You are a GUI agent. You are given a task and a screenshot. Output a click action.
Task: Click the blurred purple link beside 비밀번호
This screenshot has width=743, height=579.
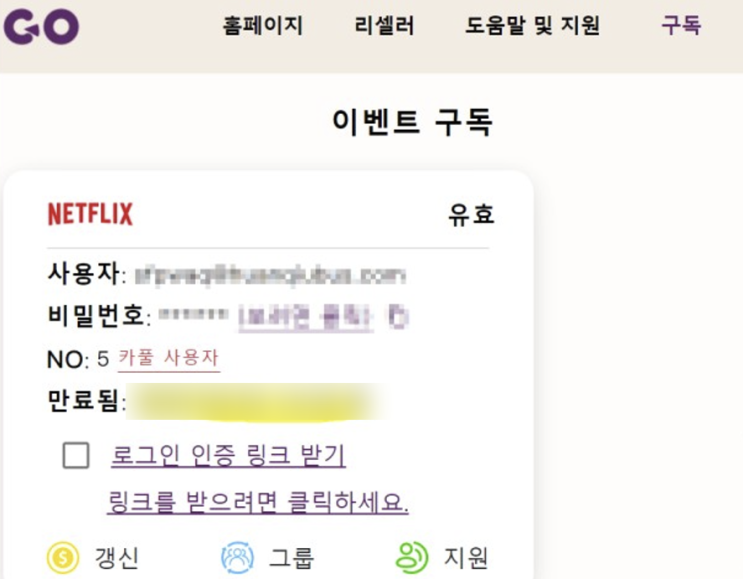pos(306,317)
